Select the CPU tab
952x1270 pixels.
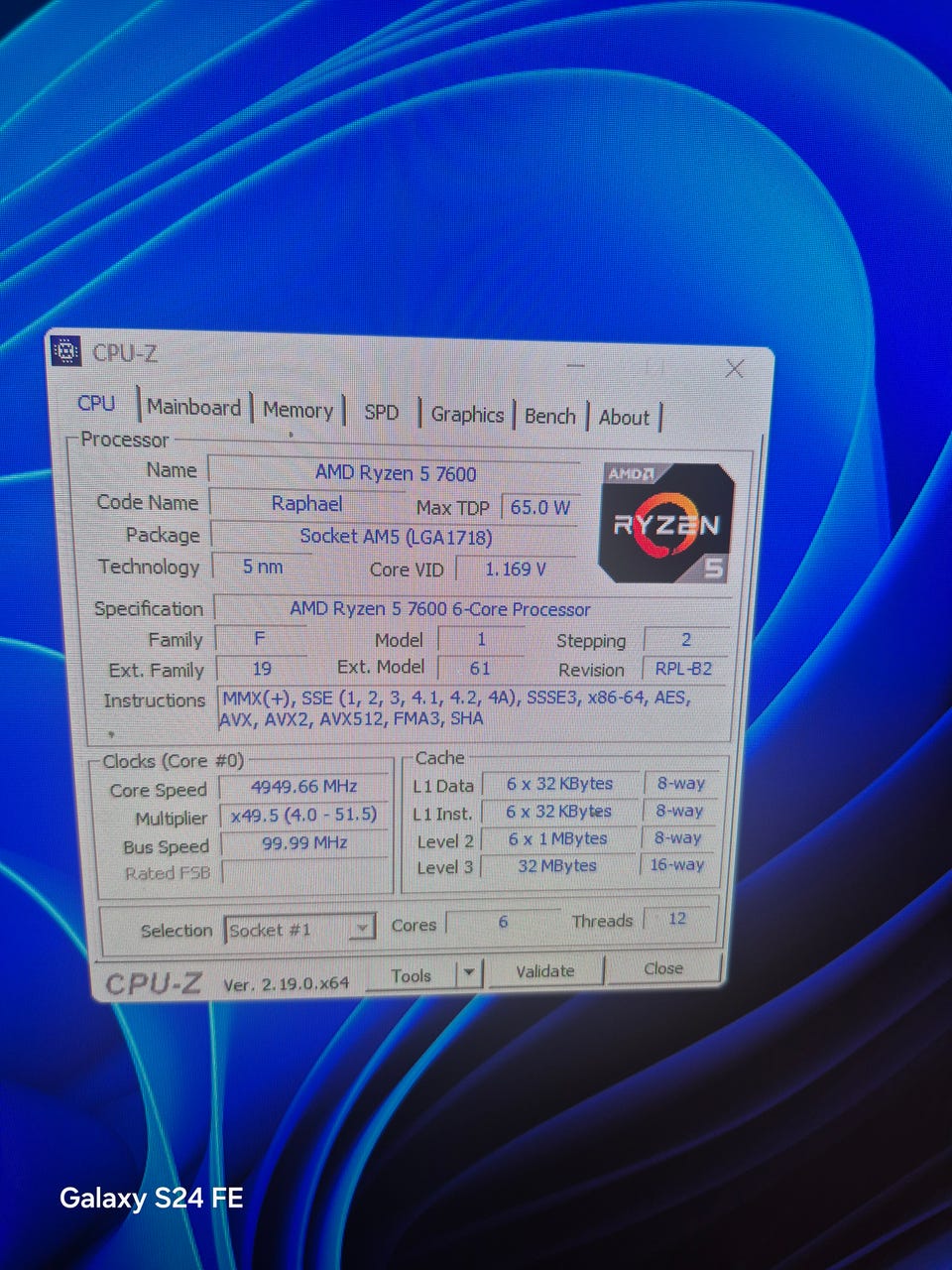pos(96,403)
